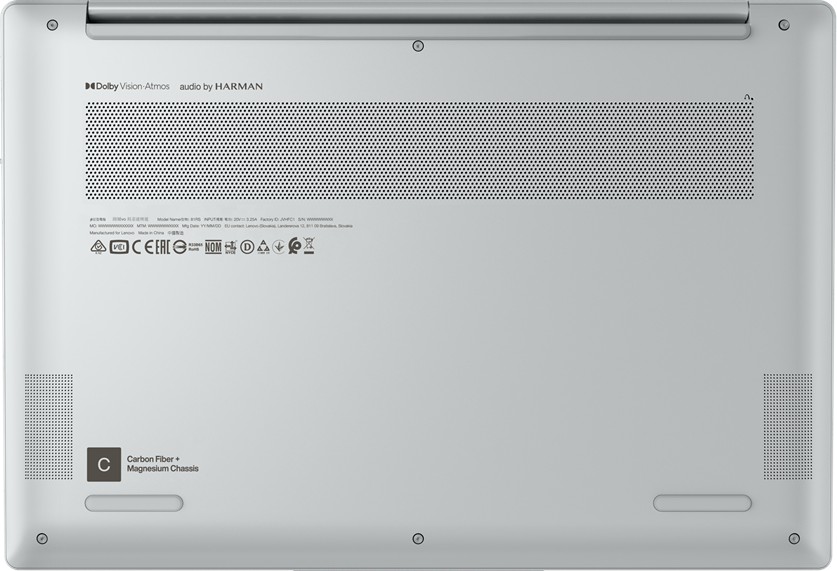The image size is (837, 571).
Task: Click the bottom-left rubber foot
Action: coord(134,503)
